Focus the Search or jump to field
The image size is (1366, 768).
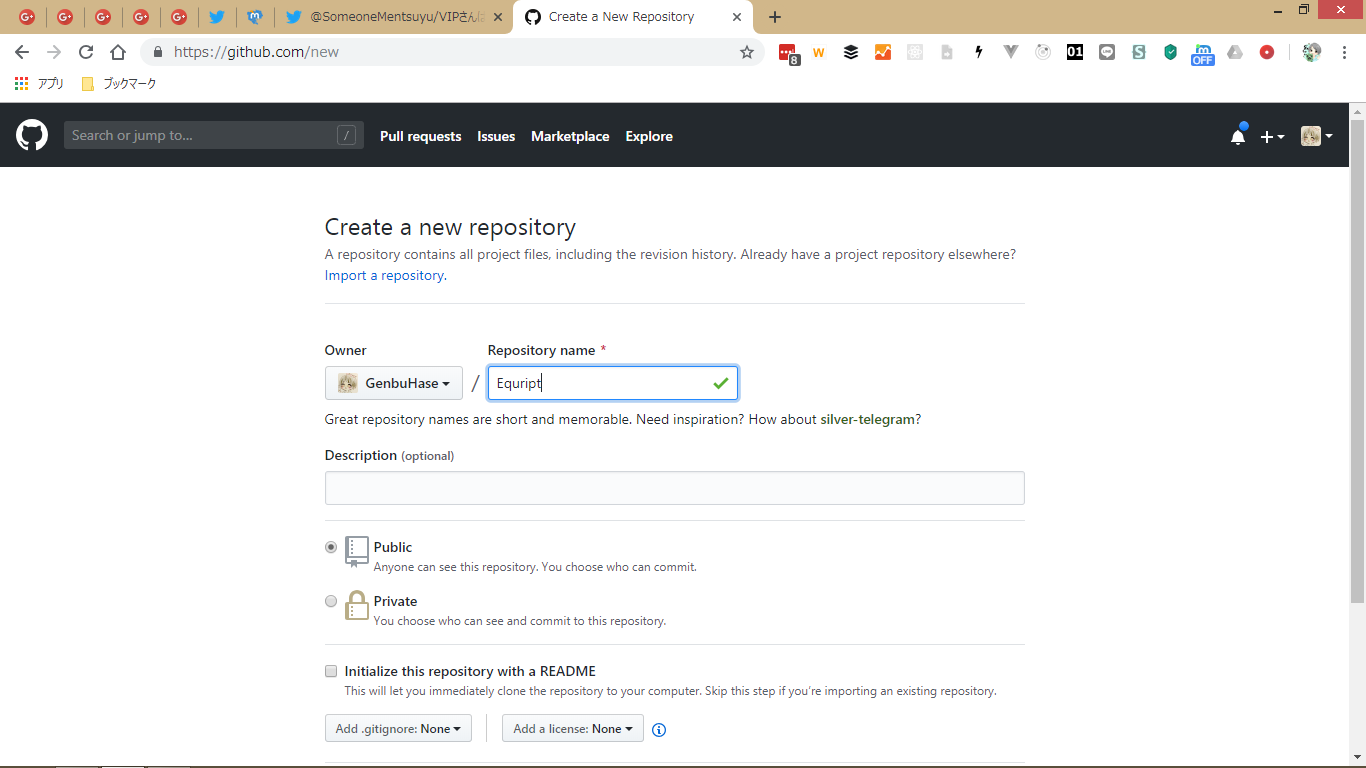(214, 135)
